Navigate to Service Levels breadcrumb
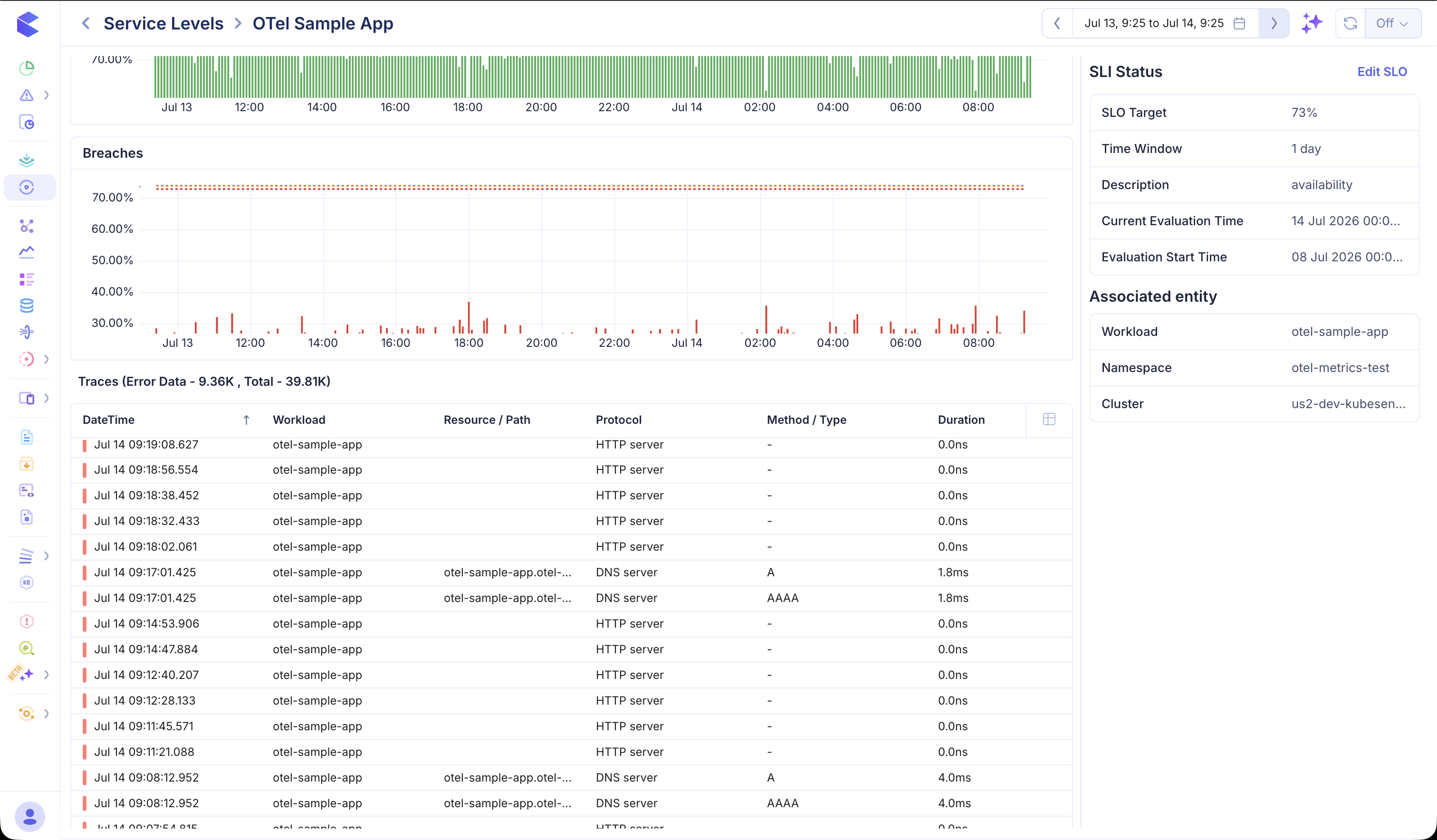1437x840 pixels. (163, 23)
